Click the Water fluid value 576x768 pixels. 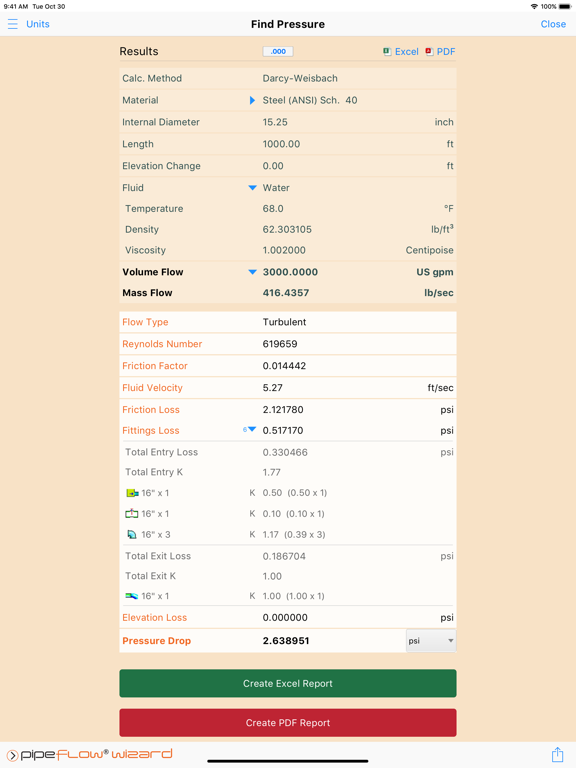(x=276, y=188)
